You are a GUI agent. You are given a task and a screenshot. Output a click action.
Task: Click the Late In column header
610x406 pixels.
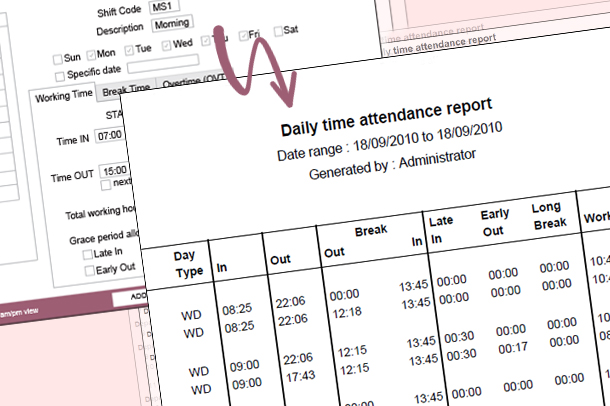point(439,230)
